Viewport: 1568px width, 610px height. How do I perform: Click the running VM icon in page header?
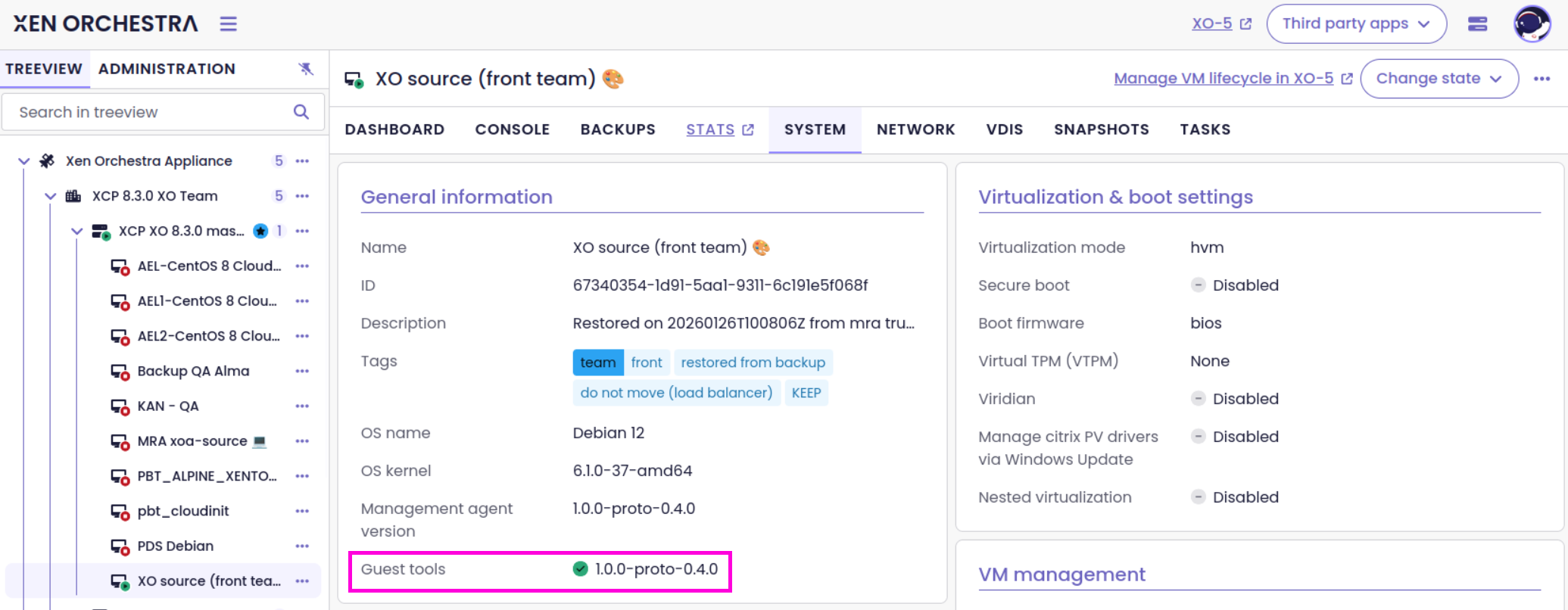tap(354, 79)
